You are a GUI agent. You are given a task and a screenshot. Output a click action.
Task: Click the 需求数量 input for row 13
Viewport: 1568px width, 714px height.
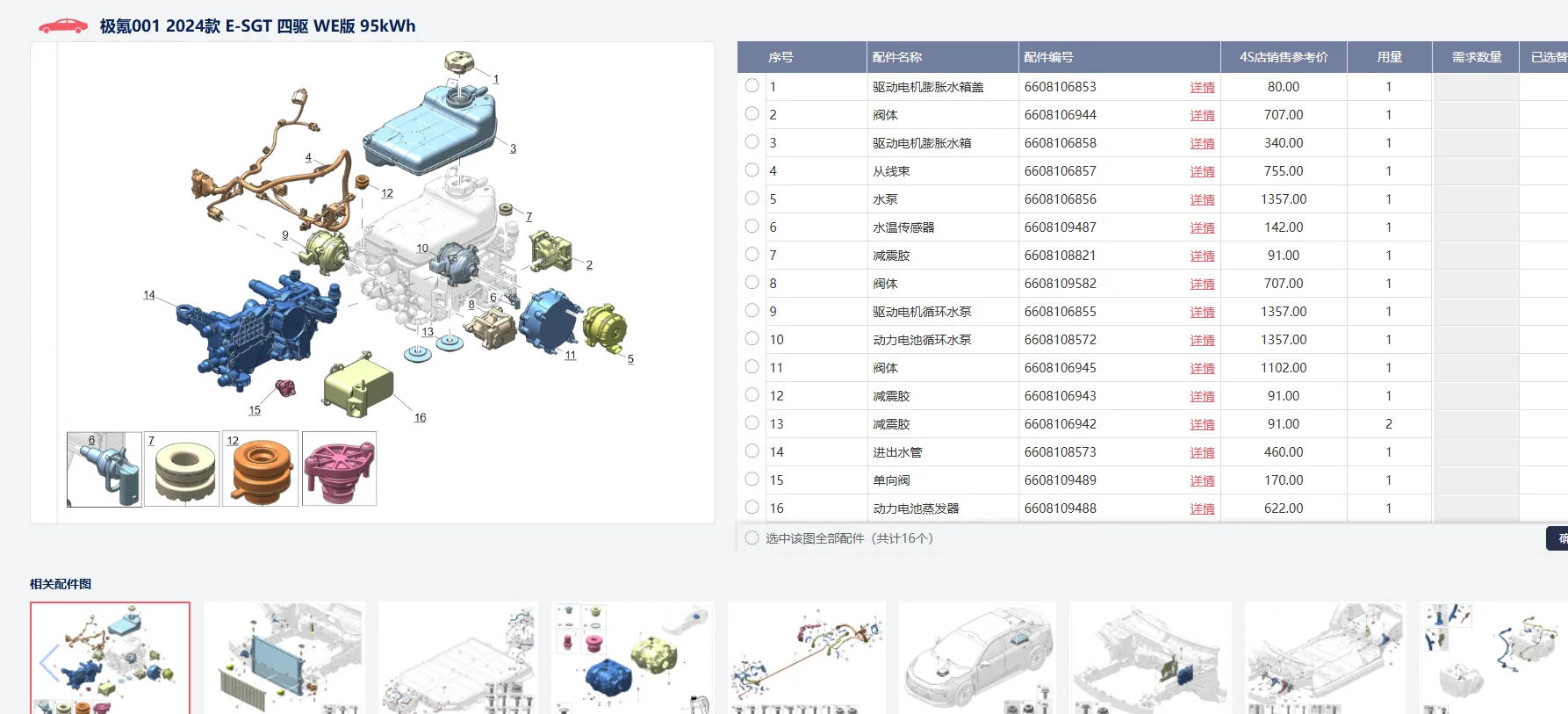[1477, 423]
